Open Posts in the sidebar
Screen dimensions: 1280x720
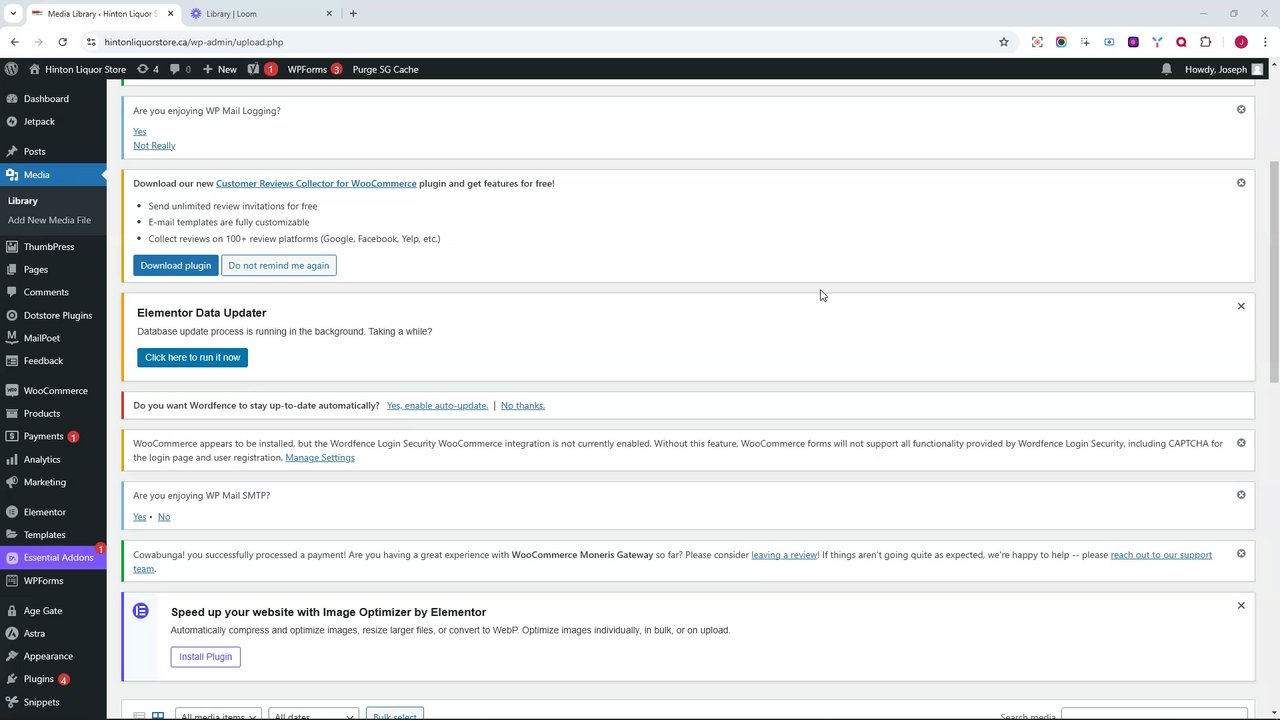[x=34, y=151]
